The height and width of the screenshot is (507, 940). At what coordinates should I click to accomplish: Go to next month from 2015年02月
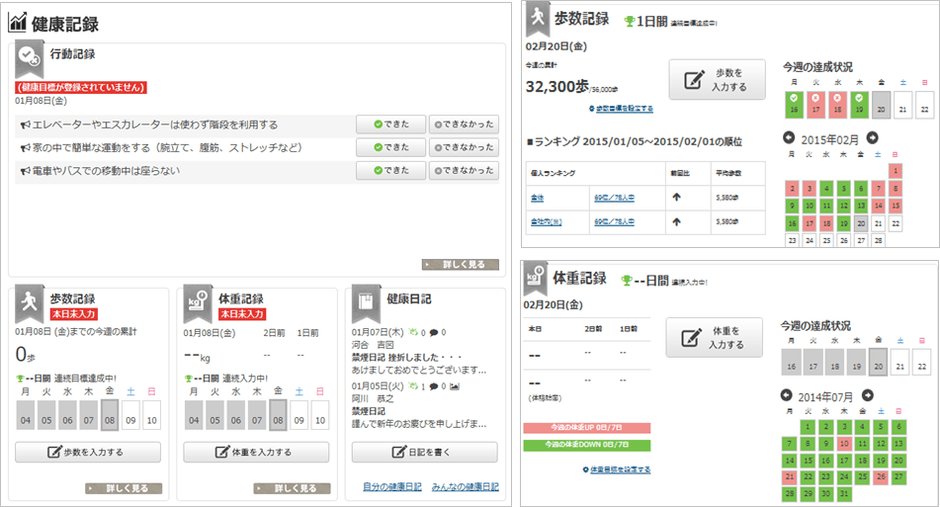[872, 138]
